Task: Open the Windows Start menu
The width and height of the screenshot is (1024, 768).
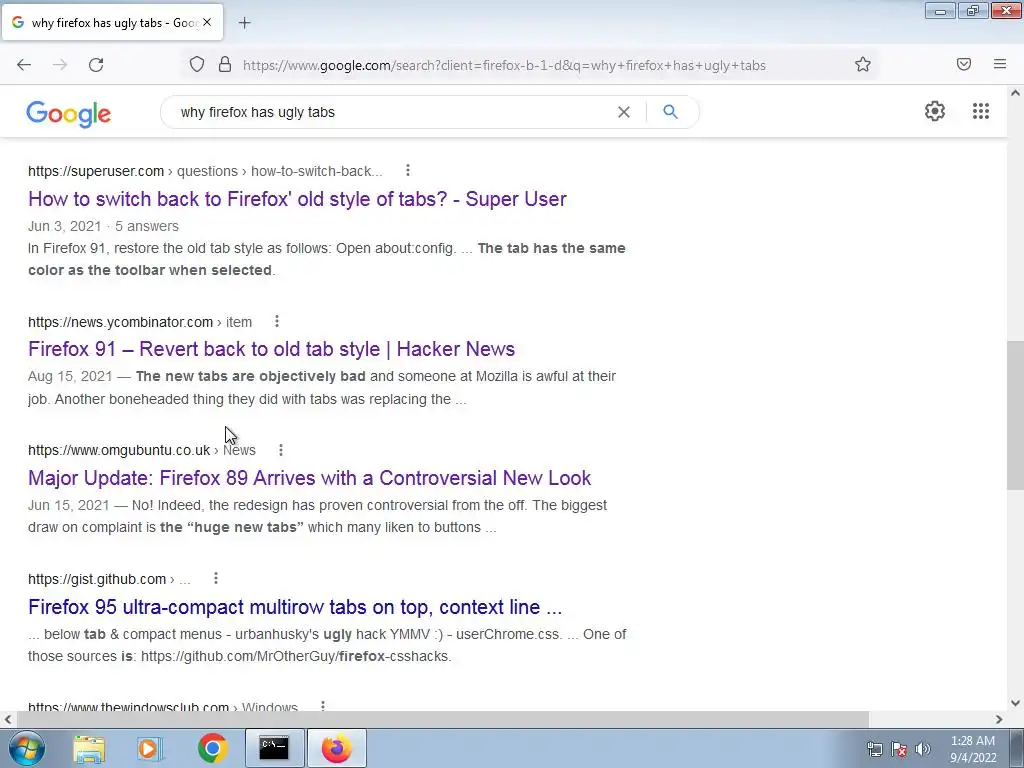Action: click(26, 748)
